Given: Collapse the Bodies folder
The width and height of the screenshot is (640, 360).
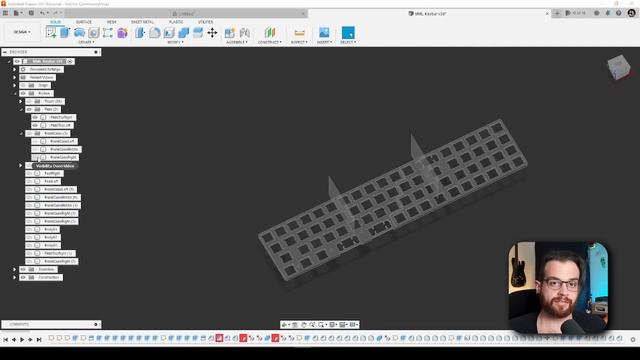Looking at the screenshot, I should [15, 93].
